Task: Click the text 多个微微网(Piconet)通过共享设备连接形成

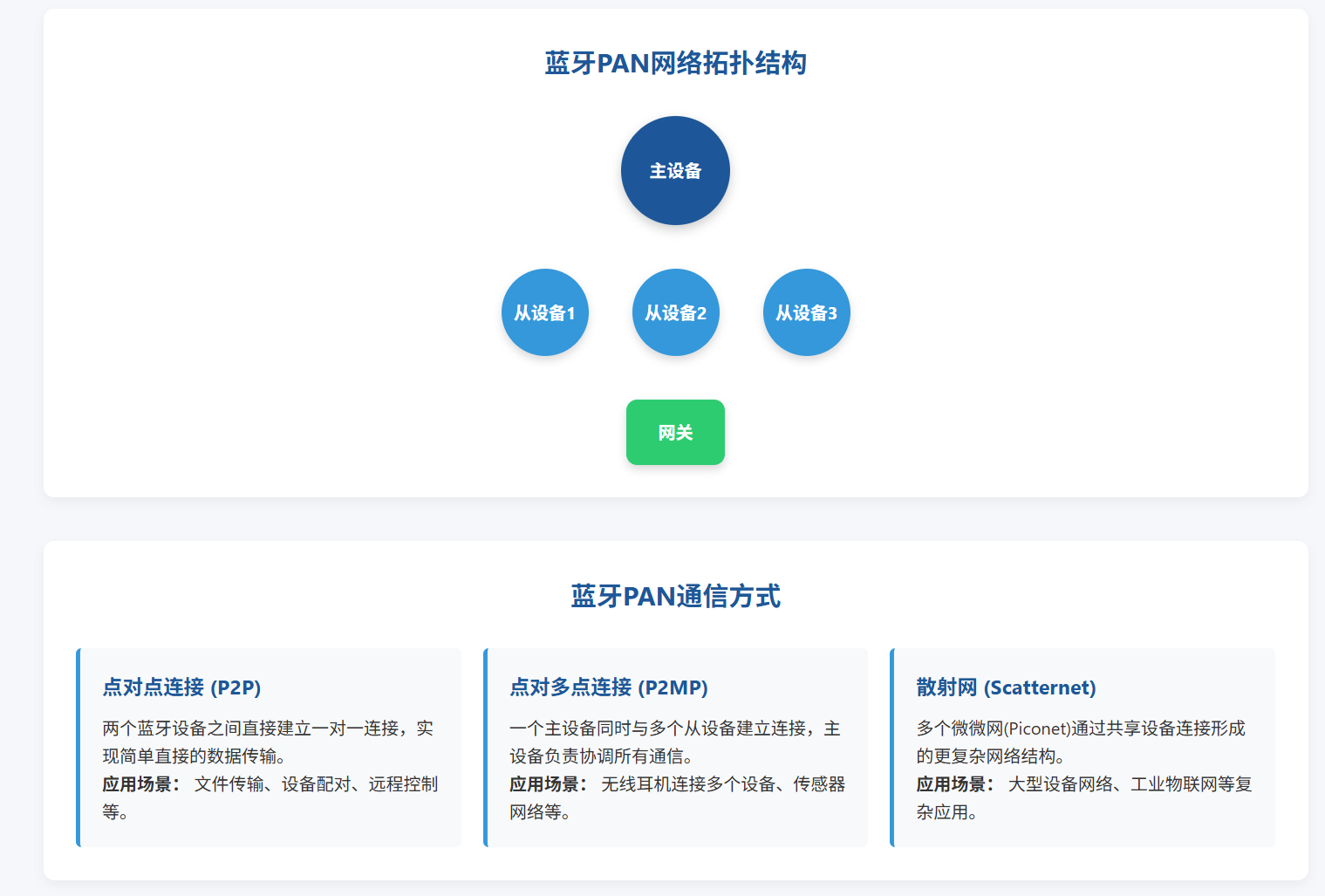Action: tap(1081, 728)
